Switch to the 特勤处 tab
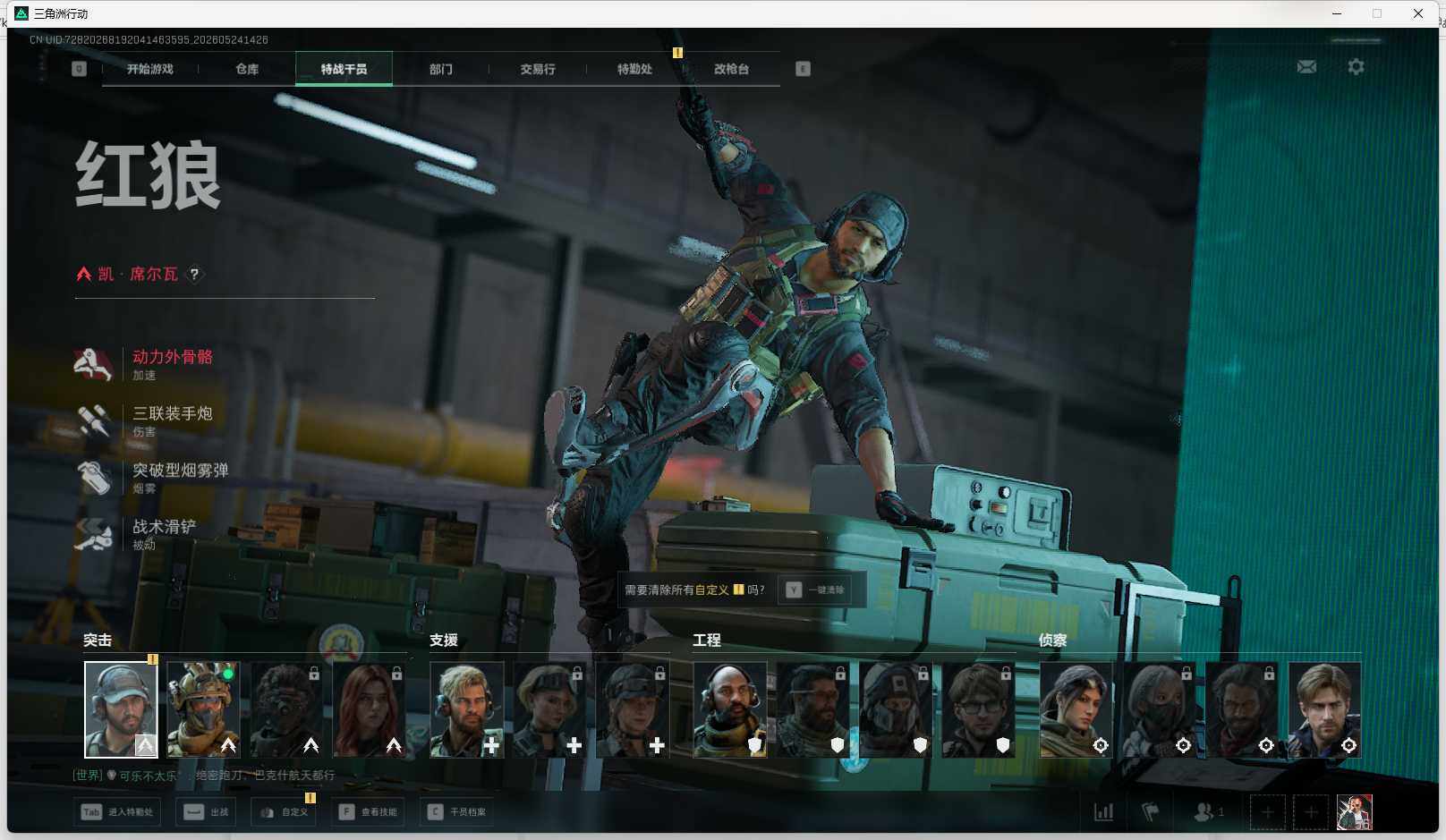1446x840 pixels. click(x=634, y=69)
